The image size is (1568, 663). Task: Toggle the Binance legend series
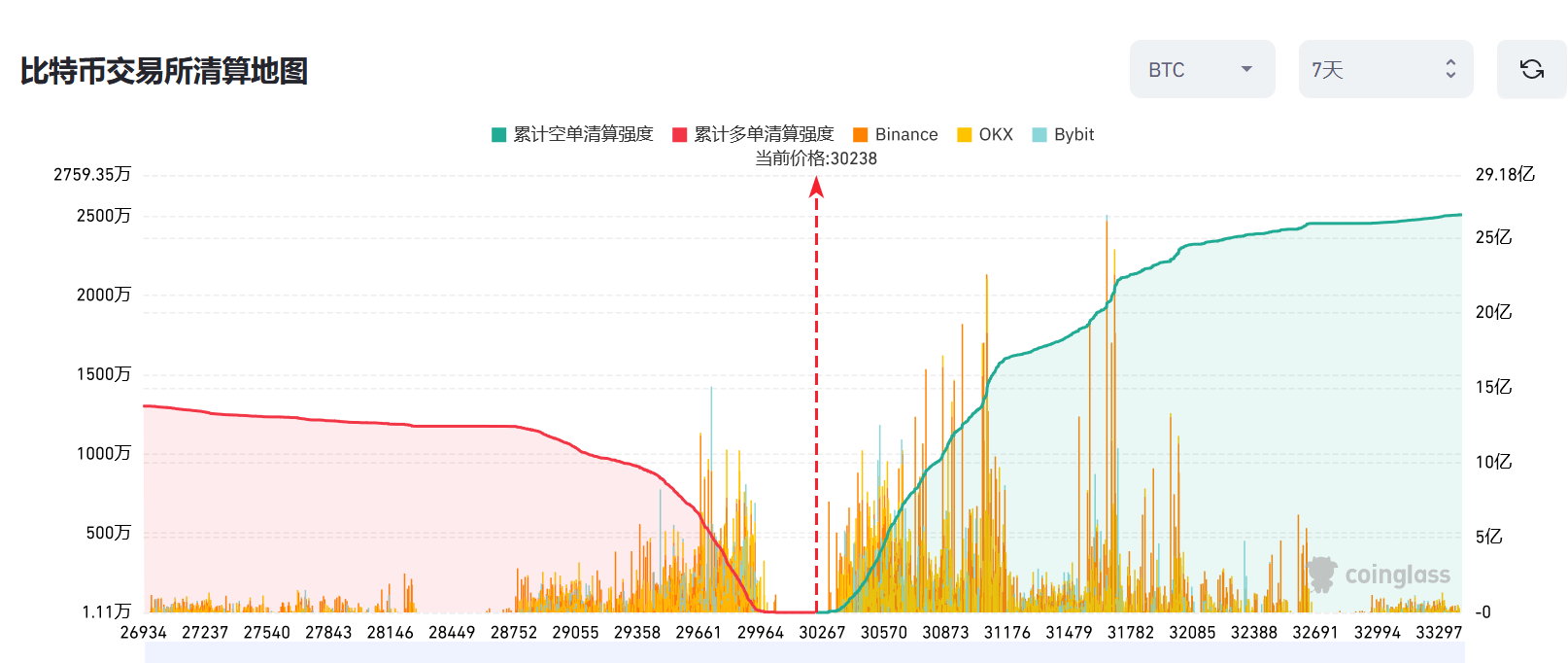click(895, 134)
